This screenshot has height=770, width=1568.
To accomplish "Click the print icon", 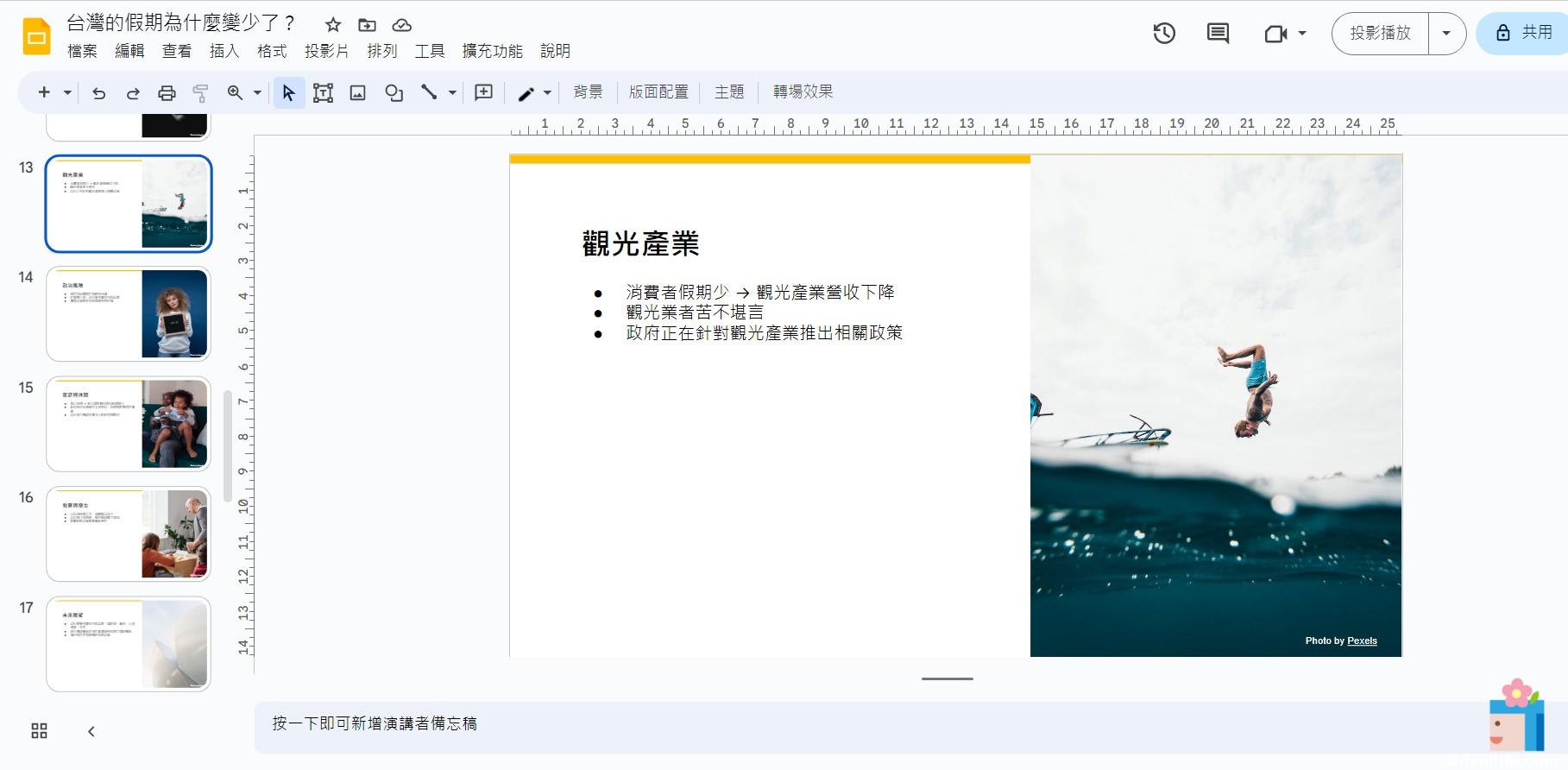I will point(167,93).
